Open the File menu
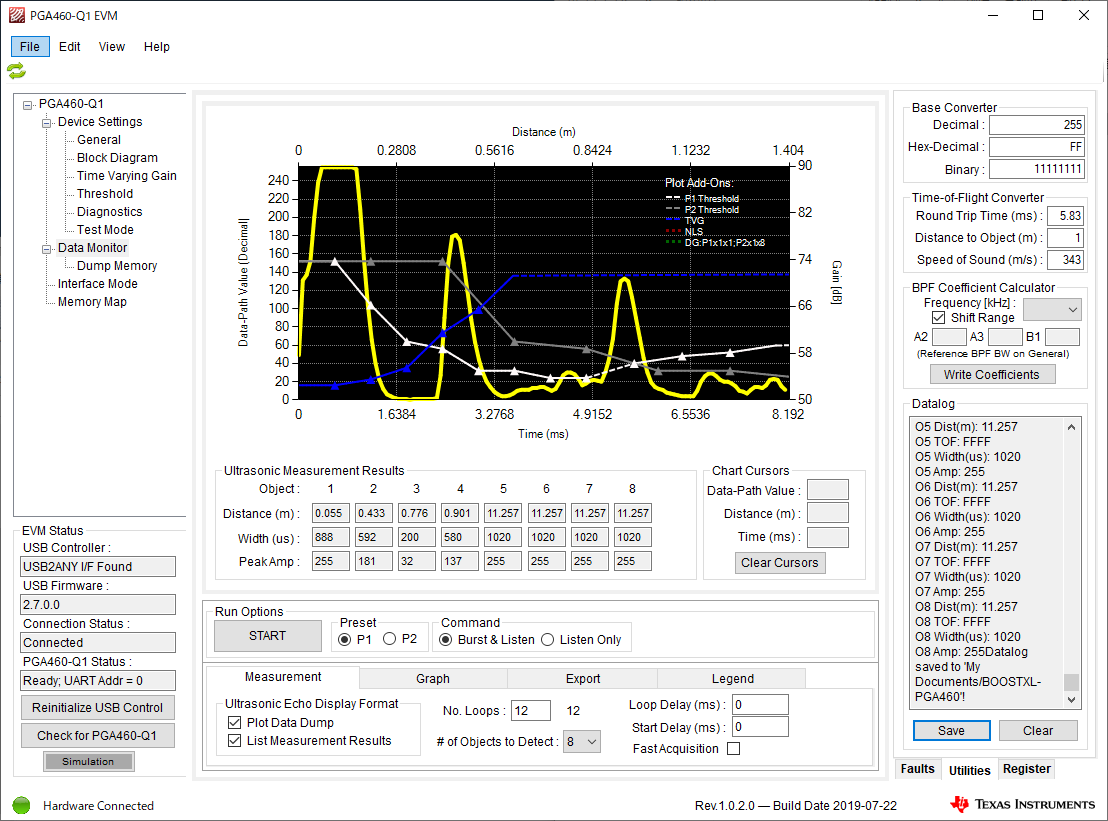Image resolution: width=1108 pixels, height=821 pixels. 30,47
